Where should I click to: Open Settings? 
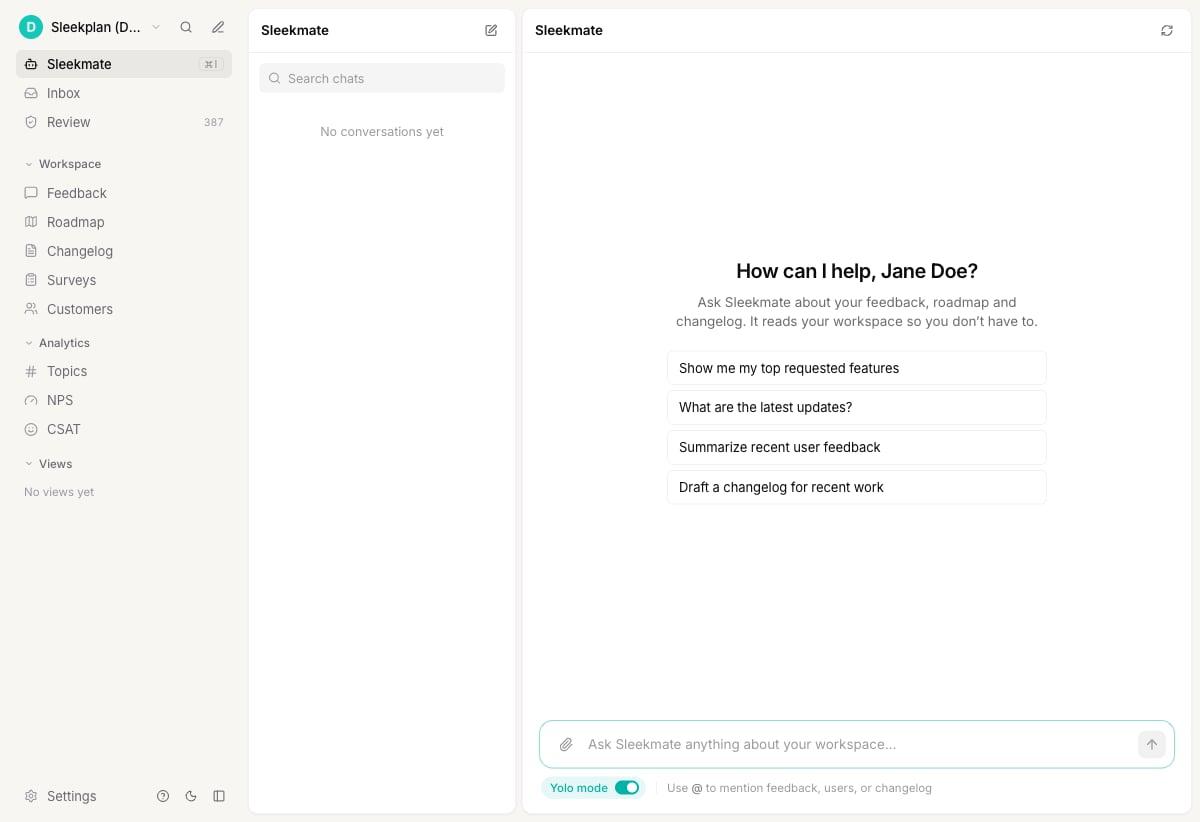61,796
